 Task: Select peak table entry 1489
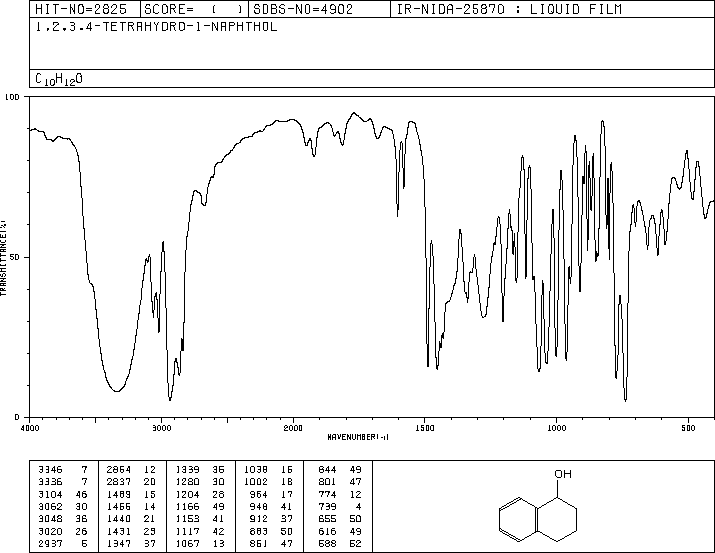pyautogui.click(x=119, y=494)
